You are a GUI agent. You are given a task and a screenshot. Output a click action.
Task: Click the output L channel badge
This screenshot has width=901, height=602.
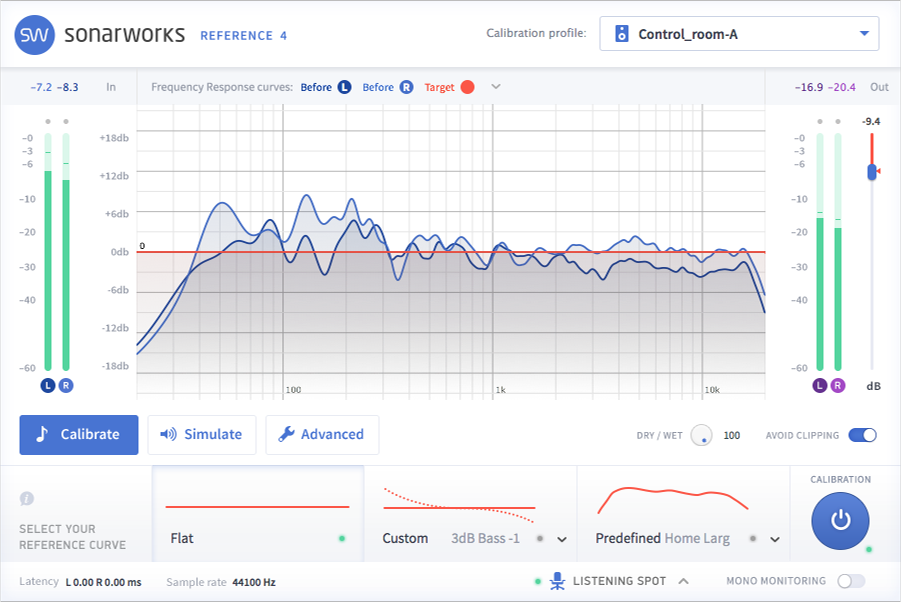(820, 385)
